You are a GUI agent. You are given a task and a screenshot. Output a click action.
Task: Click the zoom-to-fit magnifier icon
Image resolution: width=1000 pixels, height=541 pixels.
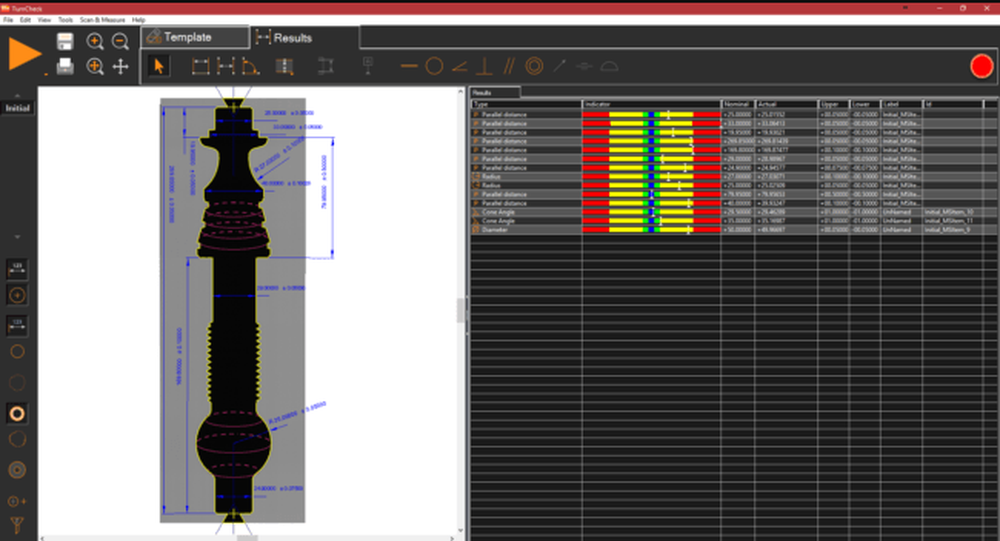click(95, 66)
